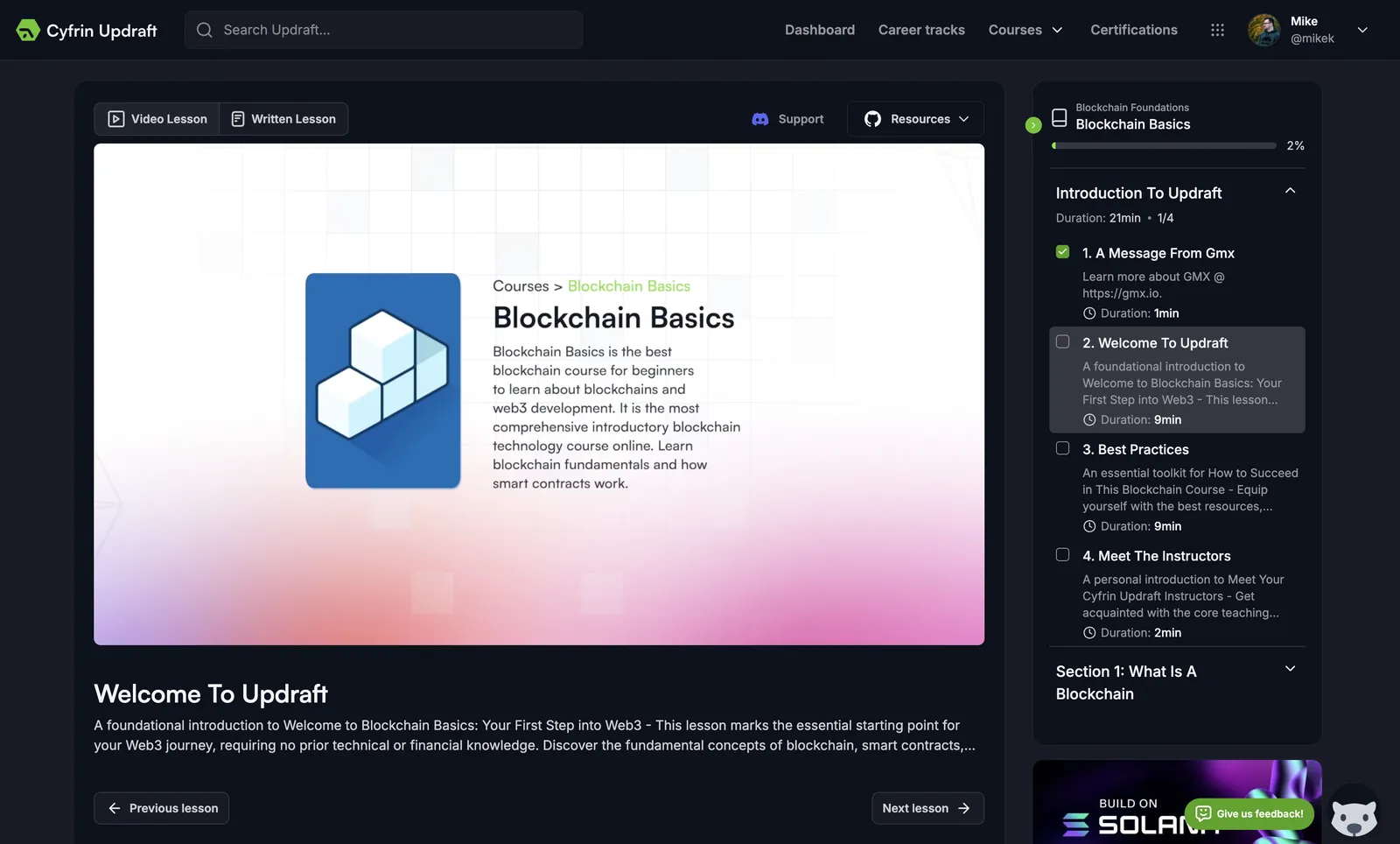
Task: Click the Support link
Action: pos(788,119)
